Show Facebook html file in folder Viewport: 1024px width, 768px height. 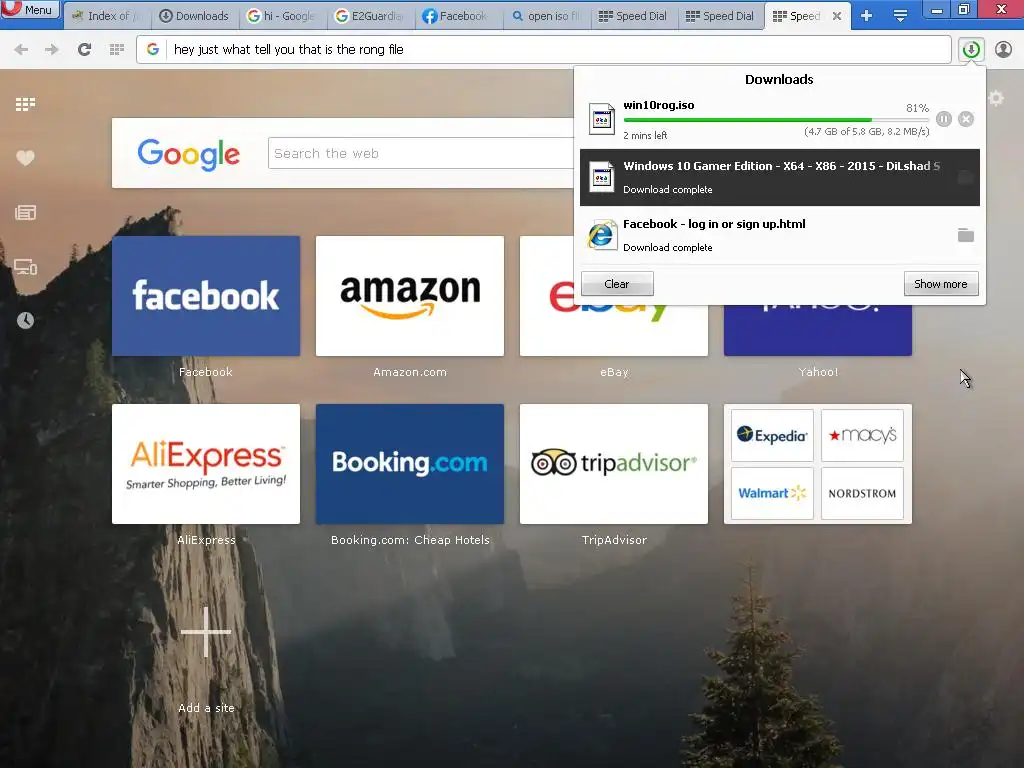(966, 235)
